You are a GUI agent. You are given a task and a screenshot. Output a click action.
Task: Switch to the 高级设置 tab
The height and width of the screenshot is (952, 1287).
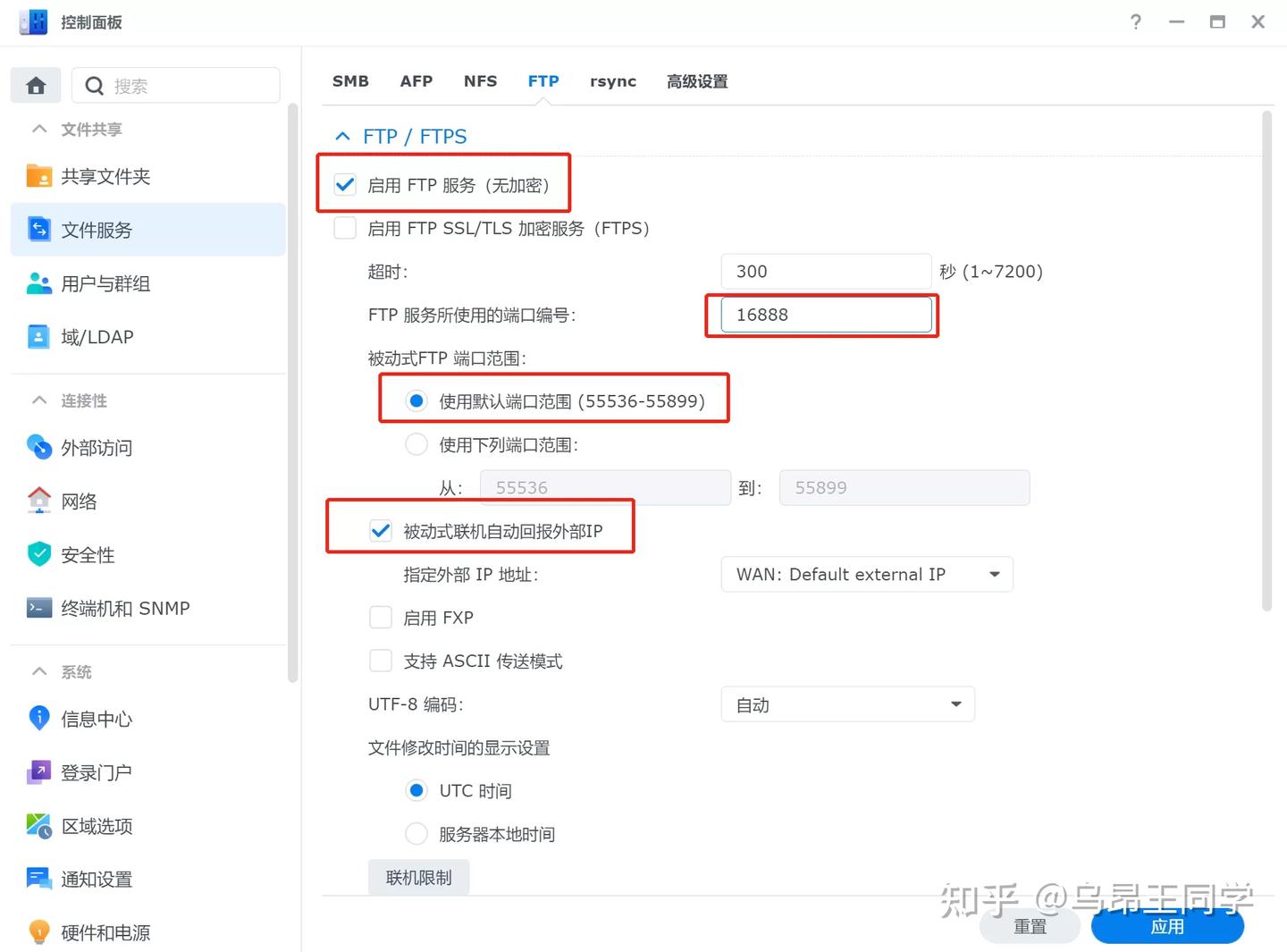(x=696, y=81)
